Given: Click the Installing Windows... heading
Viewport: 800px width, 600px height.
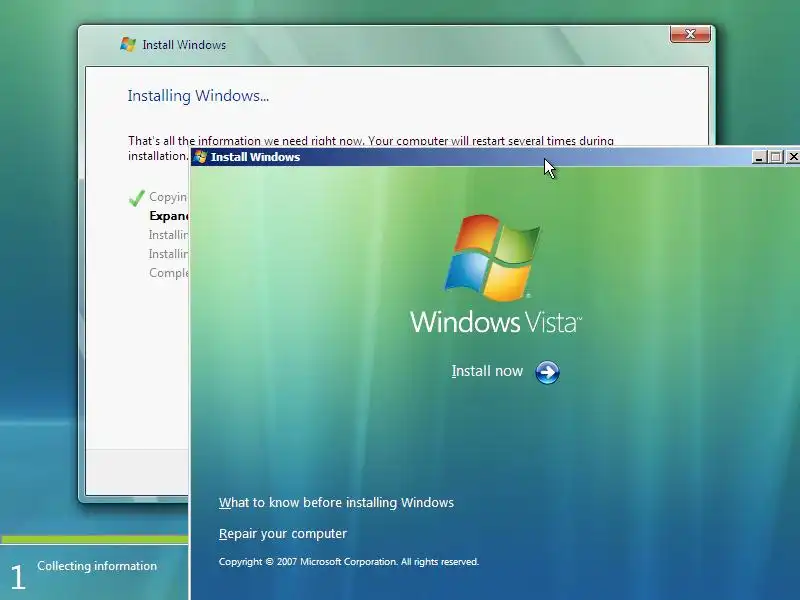Looking at the screenshot, I should click(198, 96).
